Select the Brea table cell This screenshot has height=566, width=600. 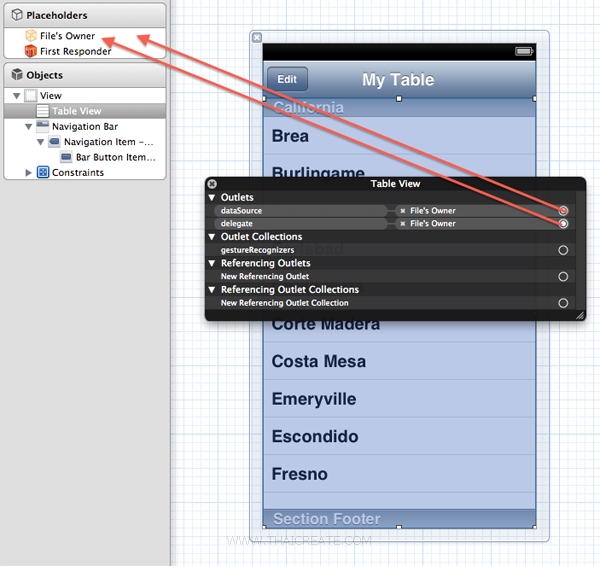tap(399, 136)
